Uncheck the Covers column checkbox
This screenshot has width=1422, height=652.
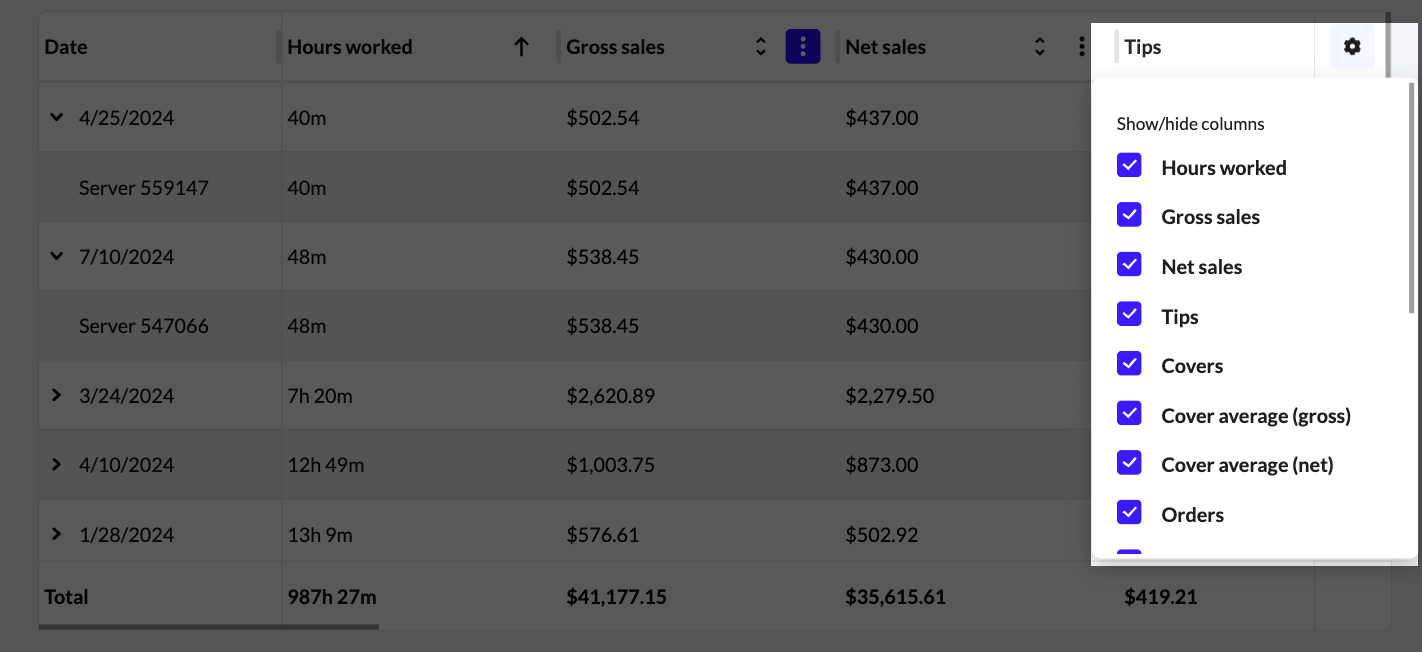[x=1129, y=363]
